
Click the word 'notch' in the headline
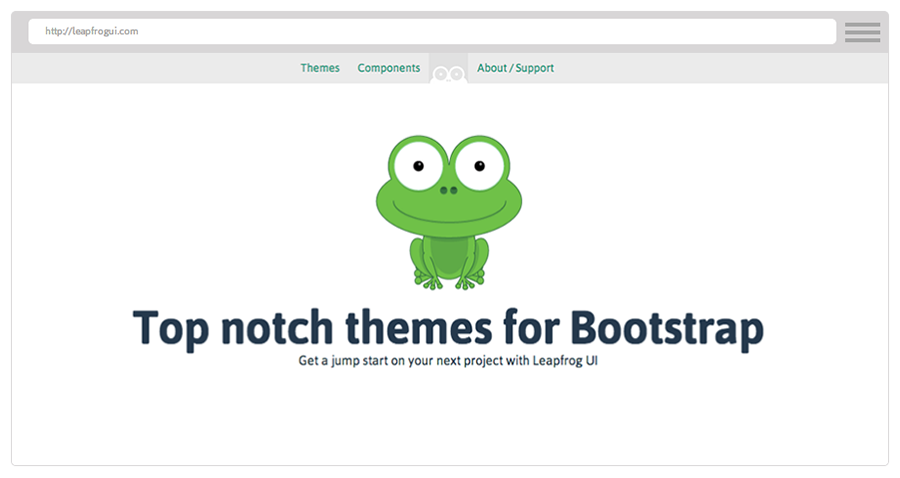coord(274,328)
